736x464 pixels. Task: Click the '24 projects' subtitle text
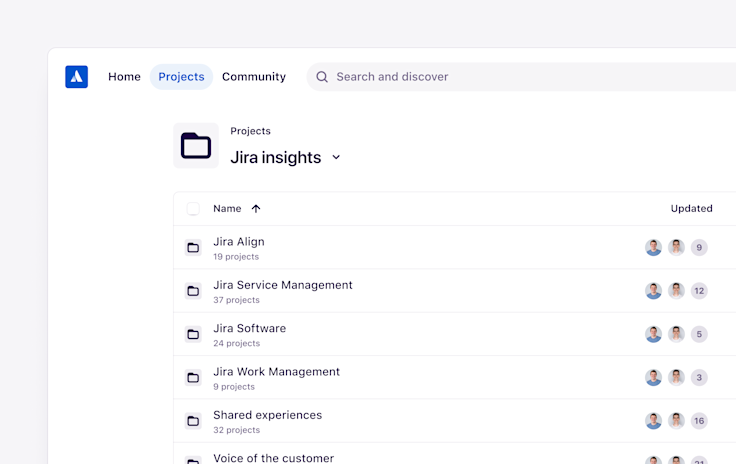[237, 343]
